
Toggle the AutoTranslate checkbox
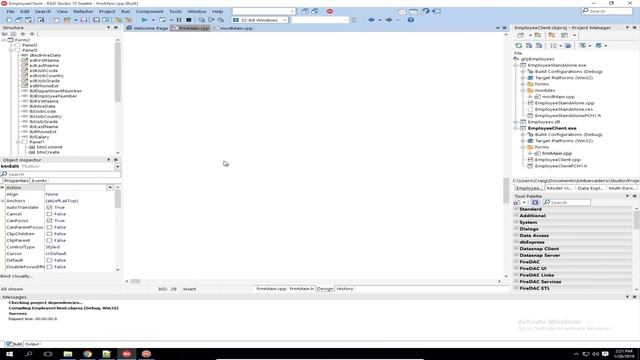coord(49,207)
